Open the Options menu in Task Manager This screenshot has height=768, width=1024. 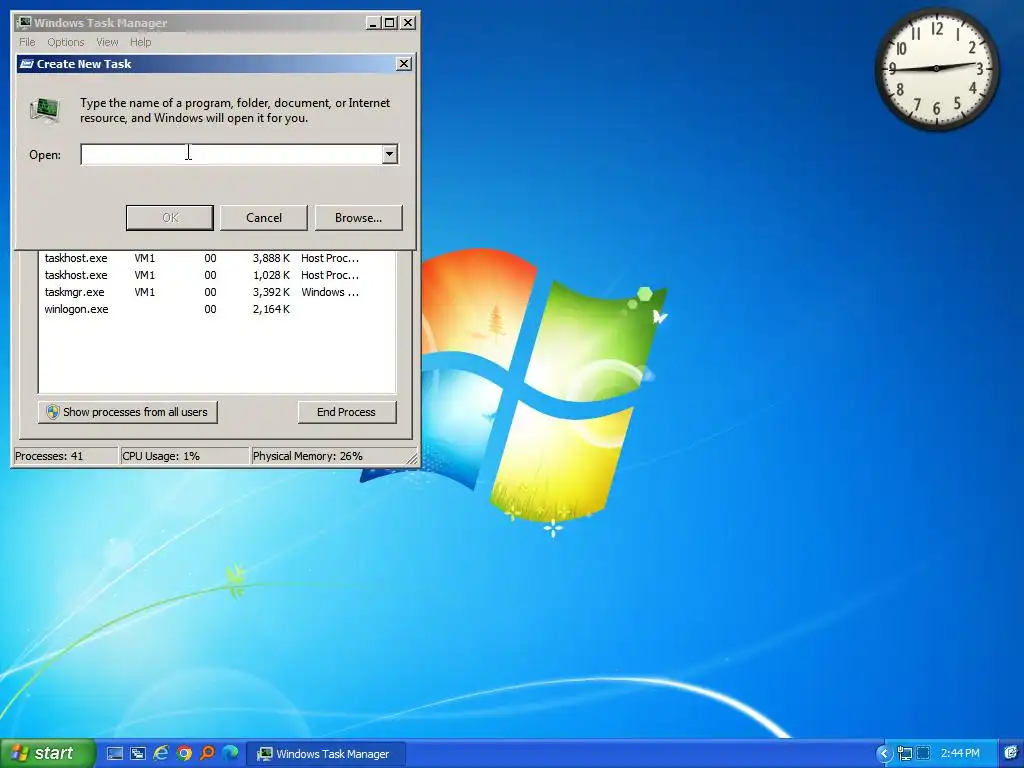click(x=65, y=42)
